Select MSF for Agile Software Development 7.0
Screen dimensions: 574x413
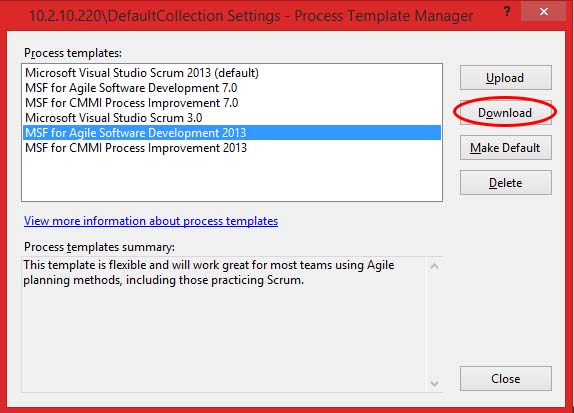tap(131, 88)
